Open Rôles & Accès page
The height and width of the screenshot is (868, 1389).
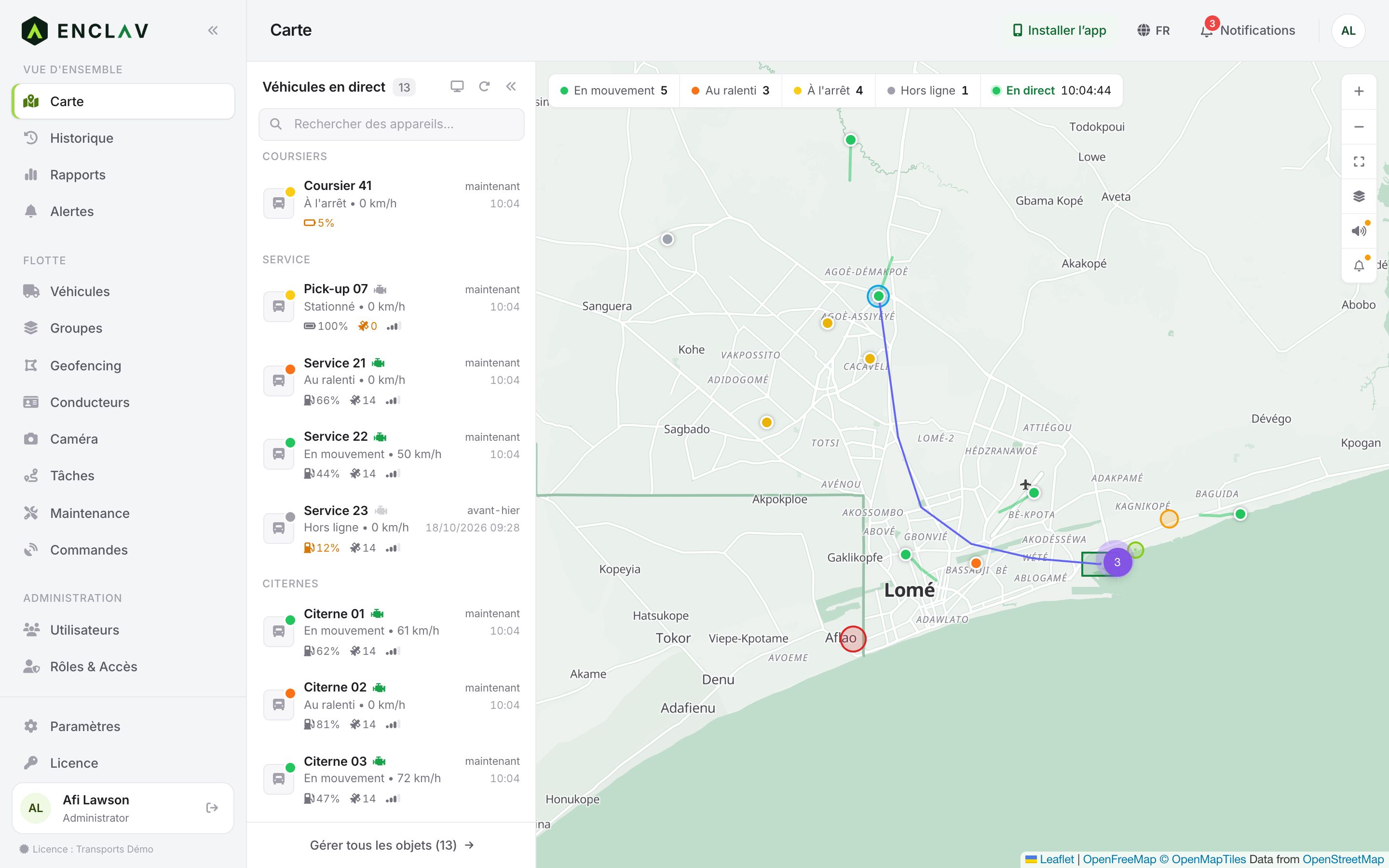[x=123, y=666]
